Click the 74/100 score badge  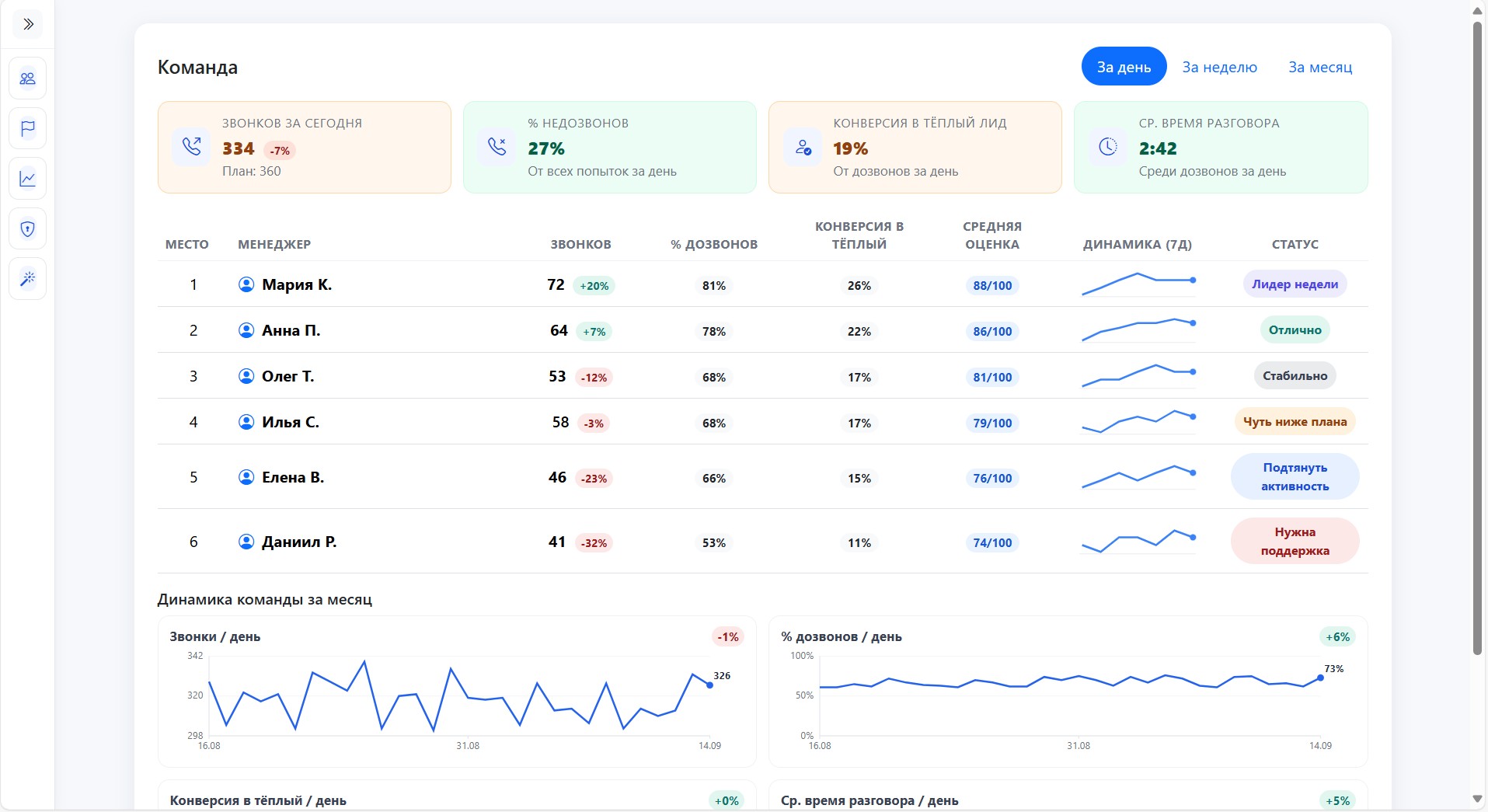992,542
